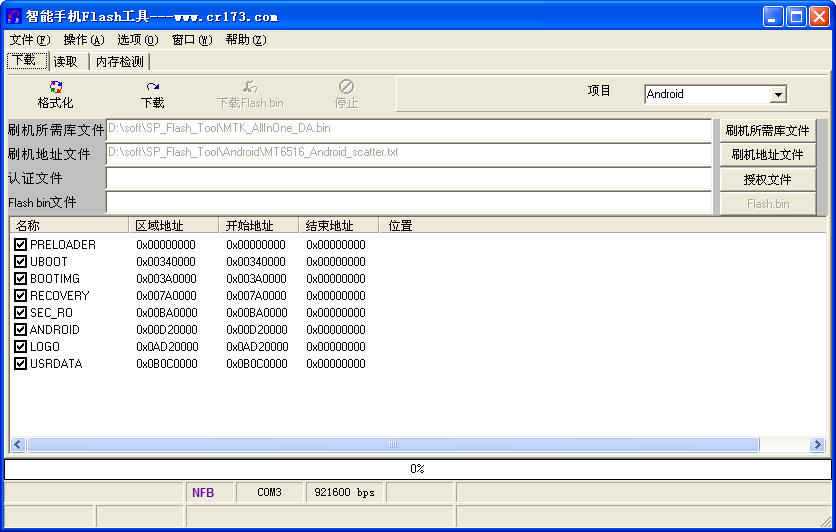The image size is (836, 532).
Task: Click the application icon in title bar
Action: [14, 16]
